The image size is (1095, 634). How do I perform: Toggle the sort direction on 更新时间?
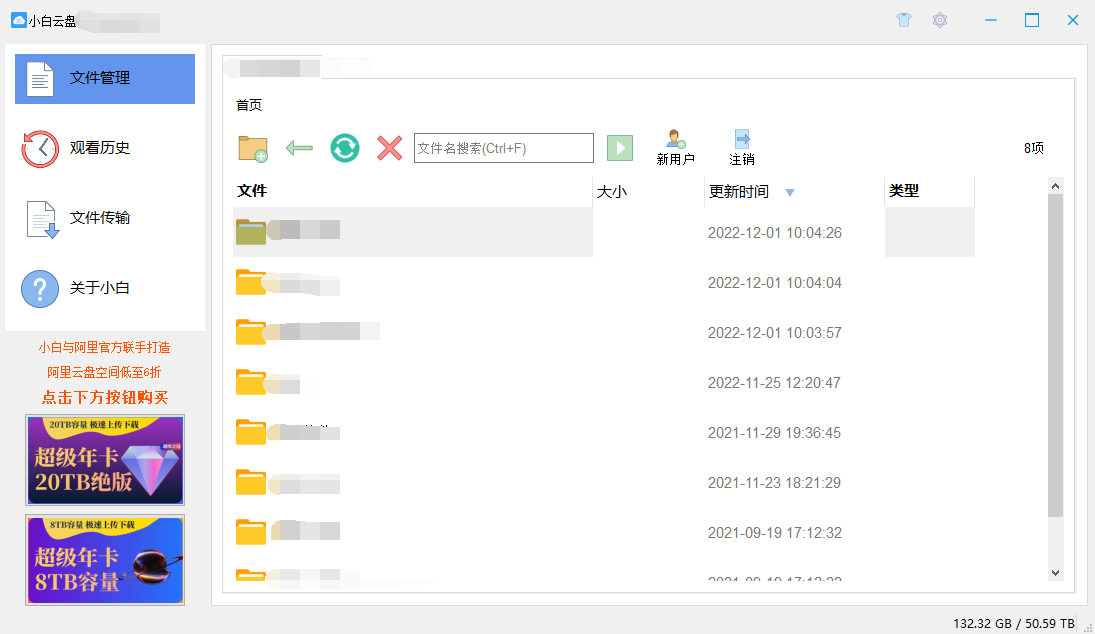point(740,191)
